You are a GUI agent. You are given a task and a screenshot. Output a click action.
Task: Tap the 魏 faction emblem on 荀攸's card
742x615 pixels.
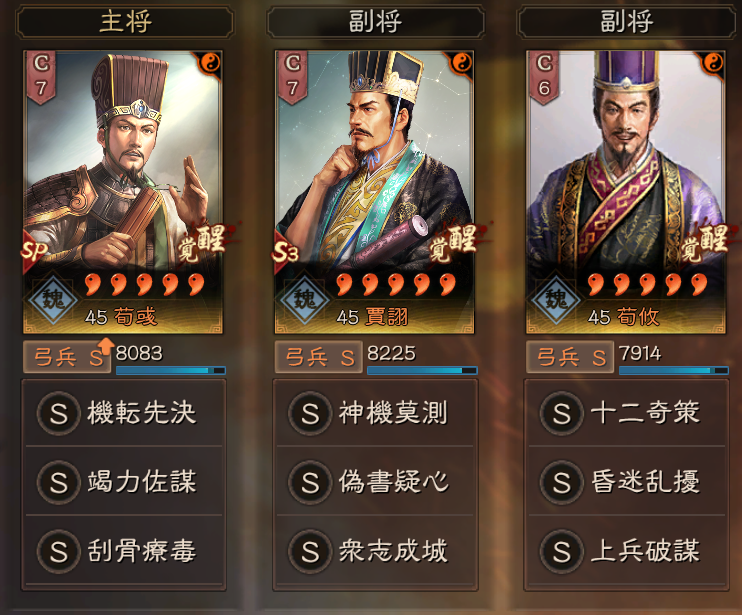coord(556,299)
